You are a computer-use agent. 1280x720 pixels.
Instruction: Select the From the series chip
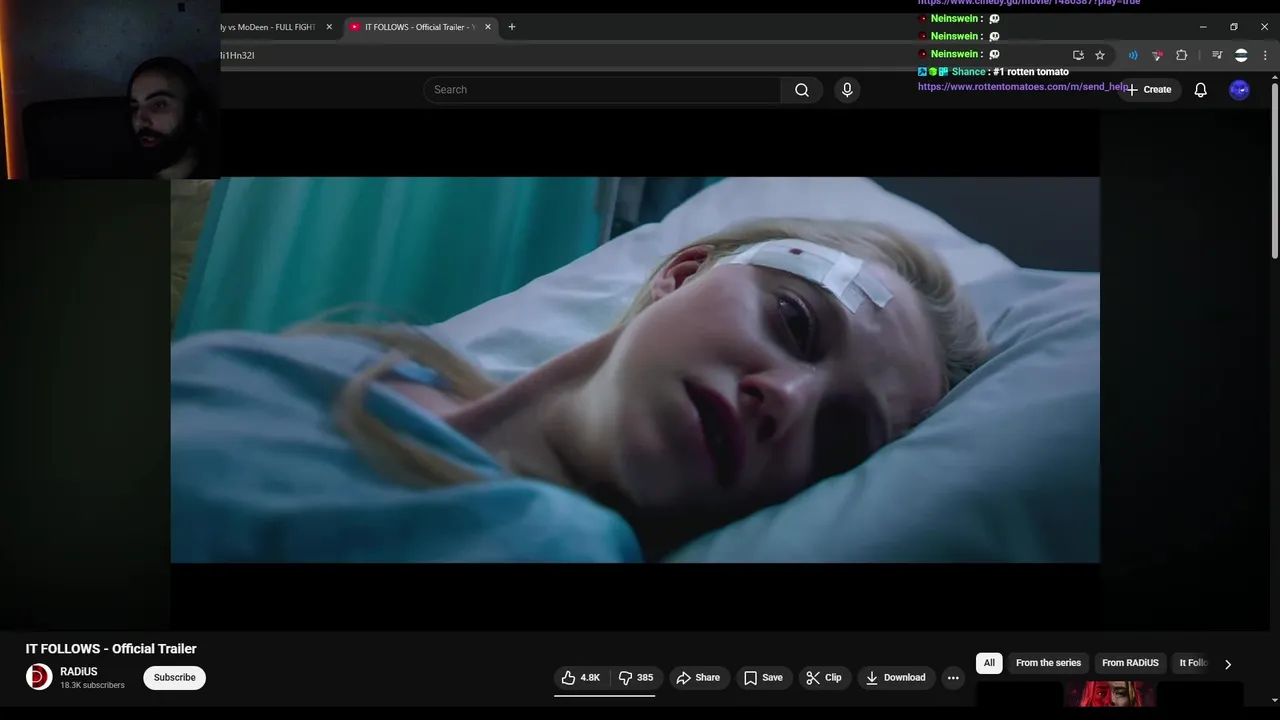tap(1048, 663)
